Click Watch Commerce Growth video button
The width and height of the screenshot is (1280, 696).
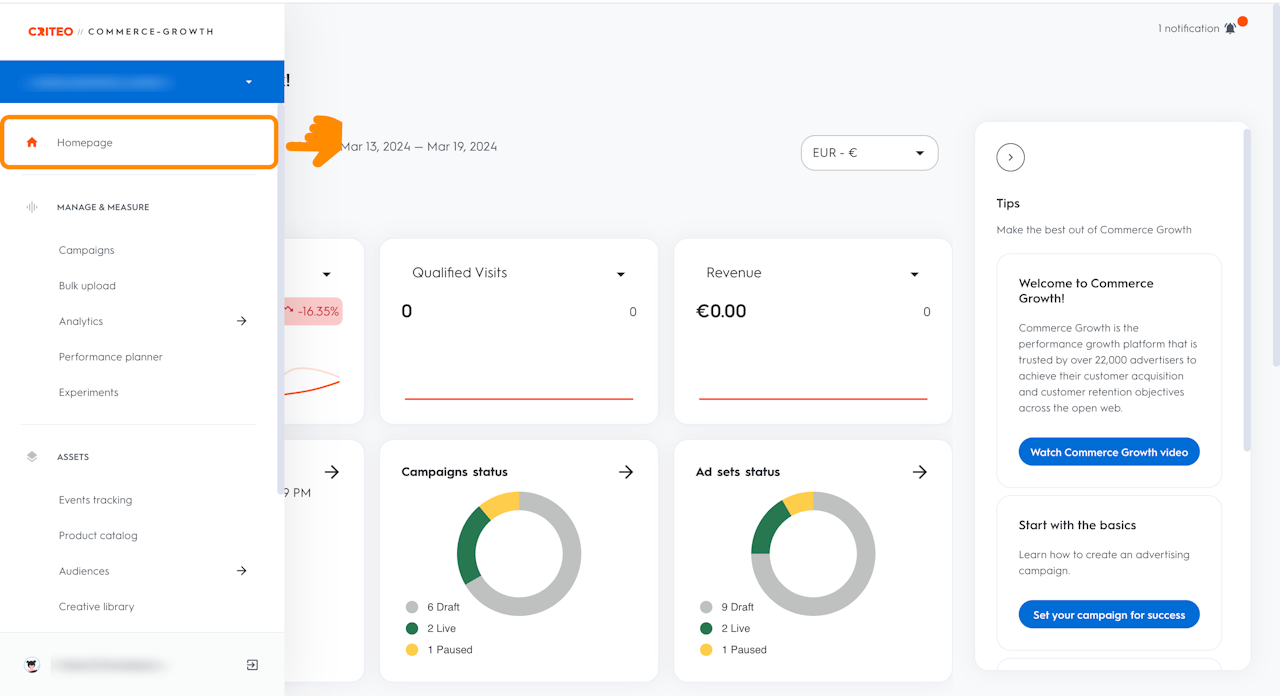click(1108, 452)
